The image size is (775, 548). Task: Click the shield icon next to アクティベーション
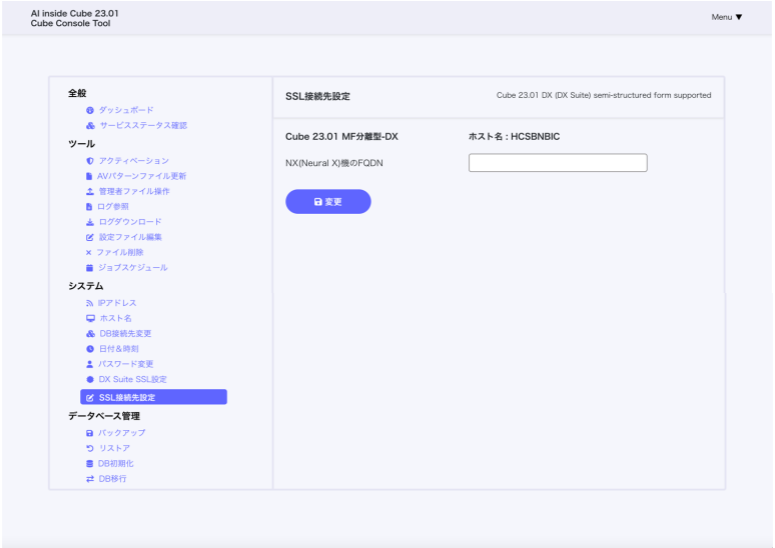pyautogui.click(x=90, y=161)
